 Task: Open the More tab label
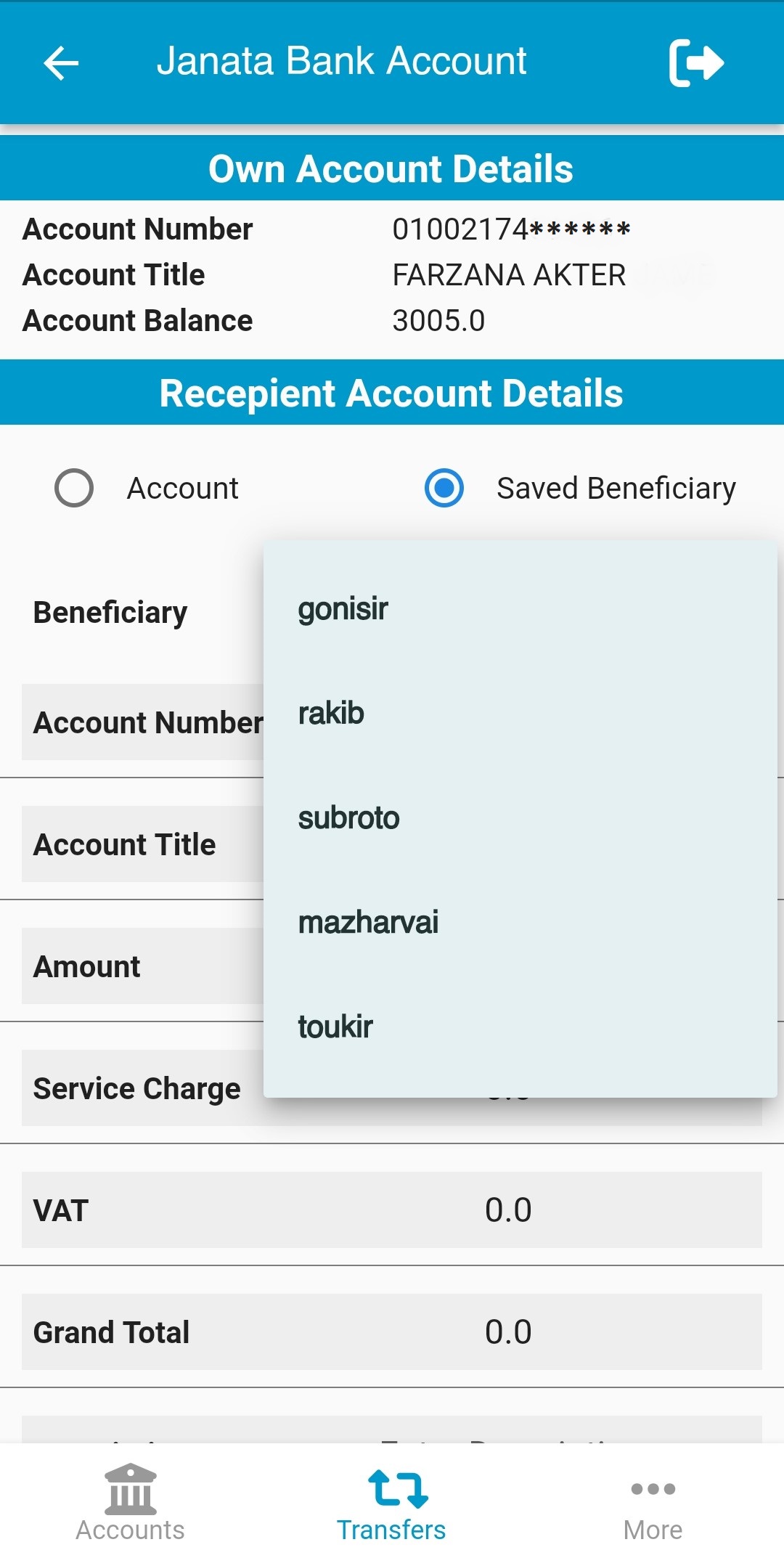coord(653,1530)
